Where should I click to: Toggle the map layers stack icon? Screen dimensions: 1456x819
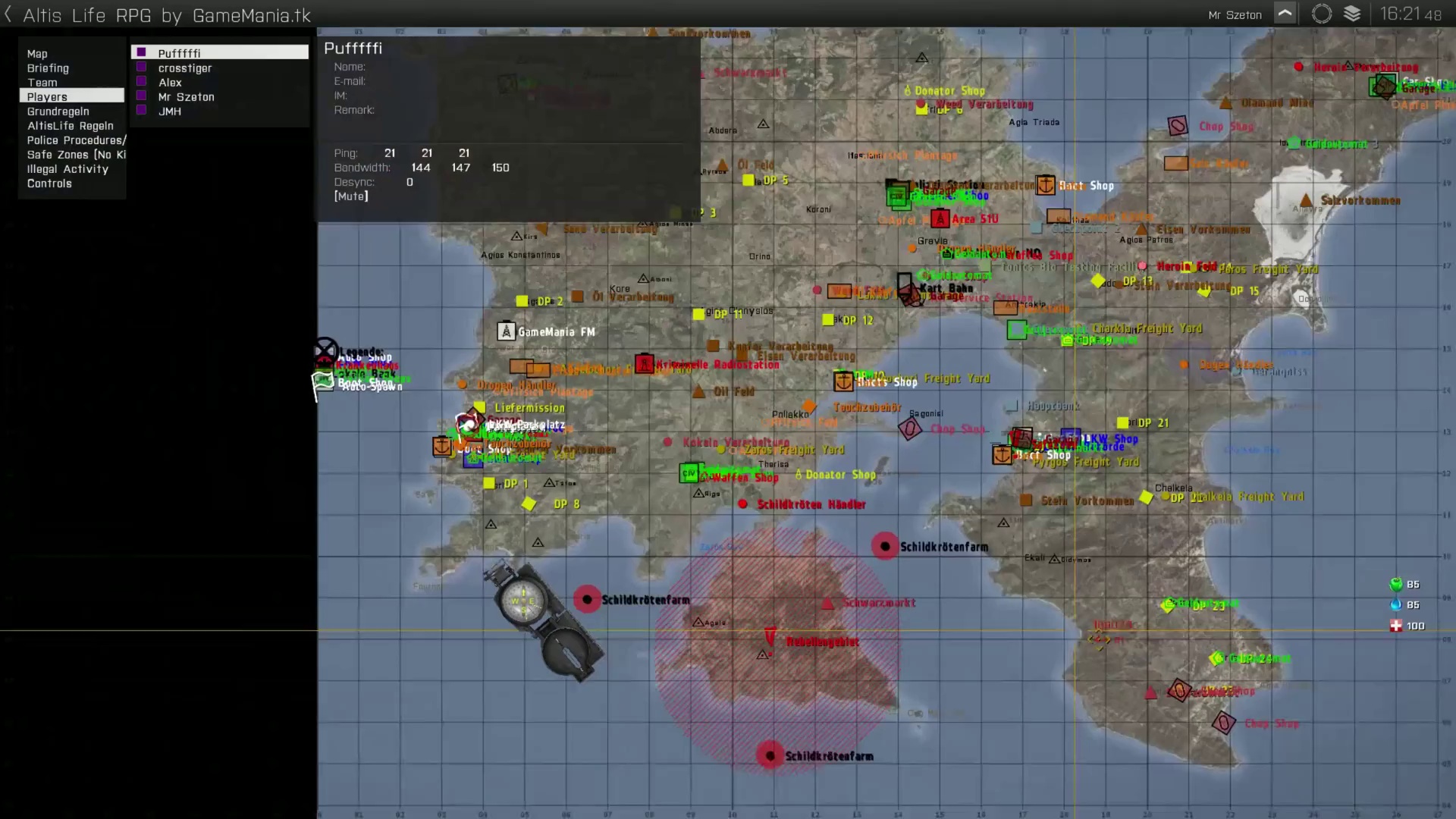pos(1352,14)
